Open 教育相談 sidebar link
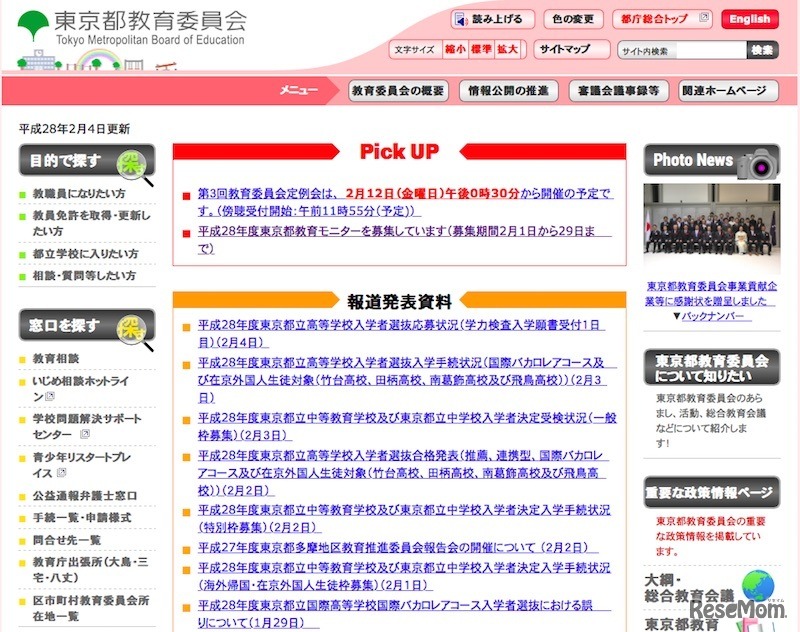Image resolution: width=800 pixels, height=632 pixels. pos(56,359)
